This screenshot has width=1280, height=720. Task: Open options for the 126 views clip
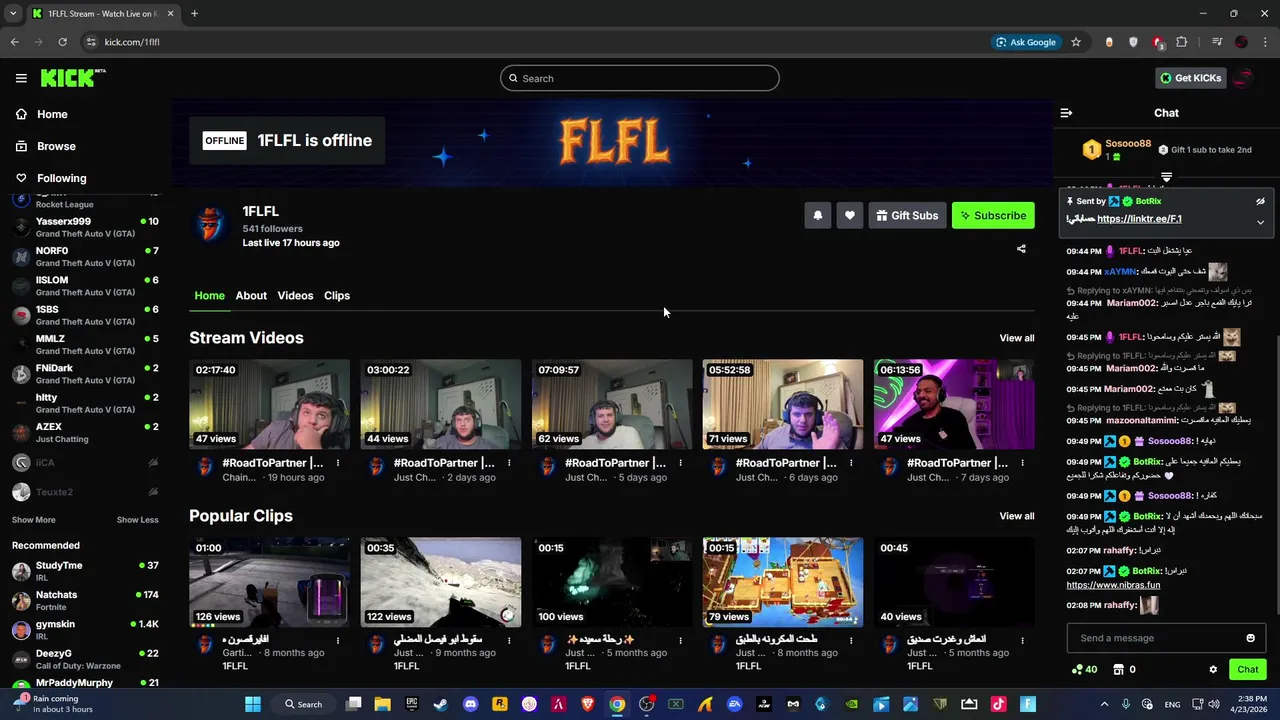pos(338,640)
